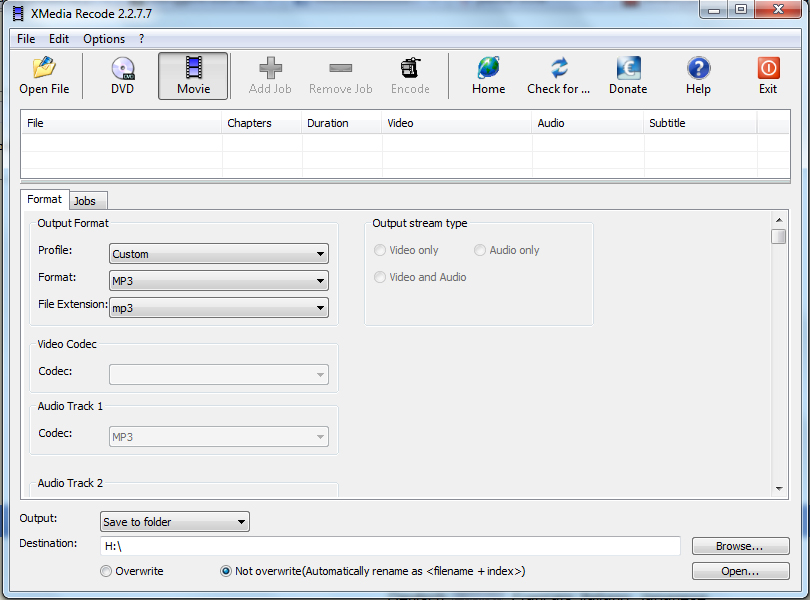810x600 pixels.
Task: Click the red Exit power icon
Action: pyautogui.click(x=768, y=68)
